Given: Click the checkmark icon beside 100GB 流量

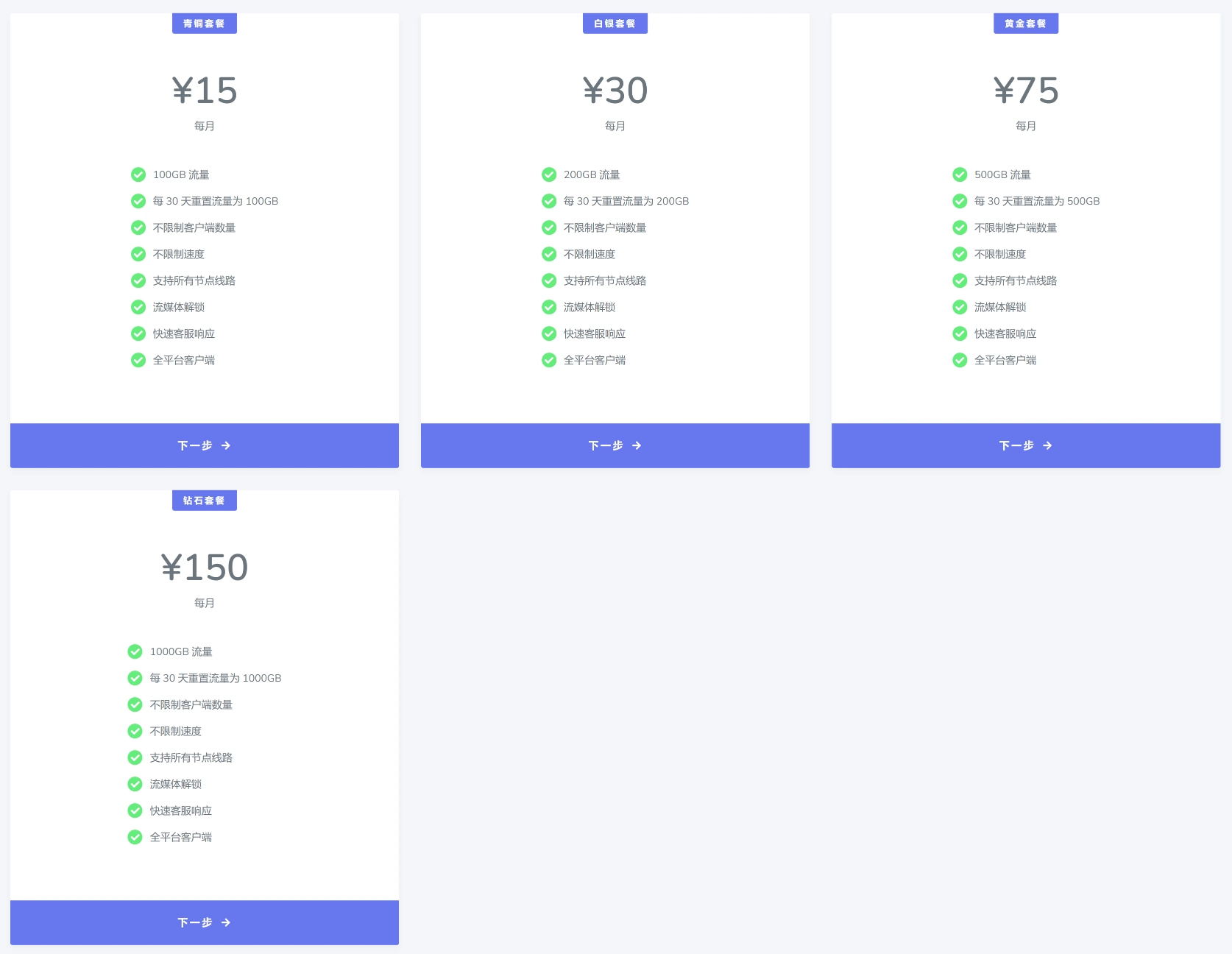Looking at the screenshot, I should click(138, 174).
